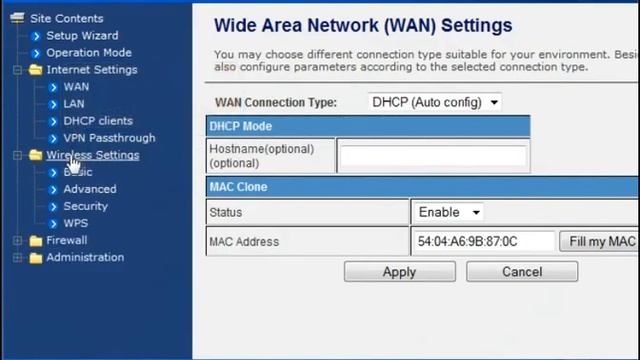Click the MAC Address input field
The width and height of the screenshot is (640, 360).
click(x=484, y=241)
